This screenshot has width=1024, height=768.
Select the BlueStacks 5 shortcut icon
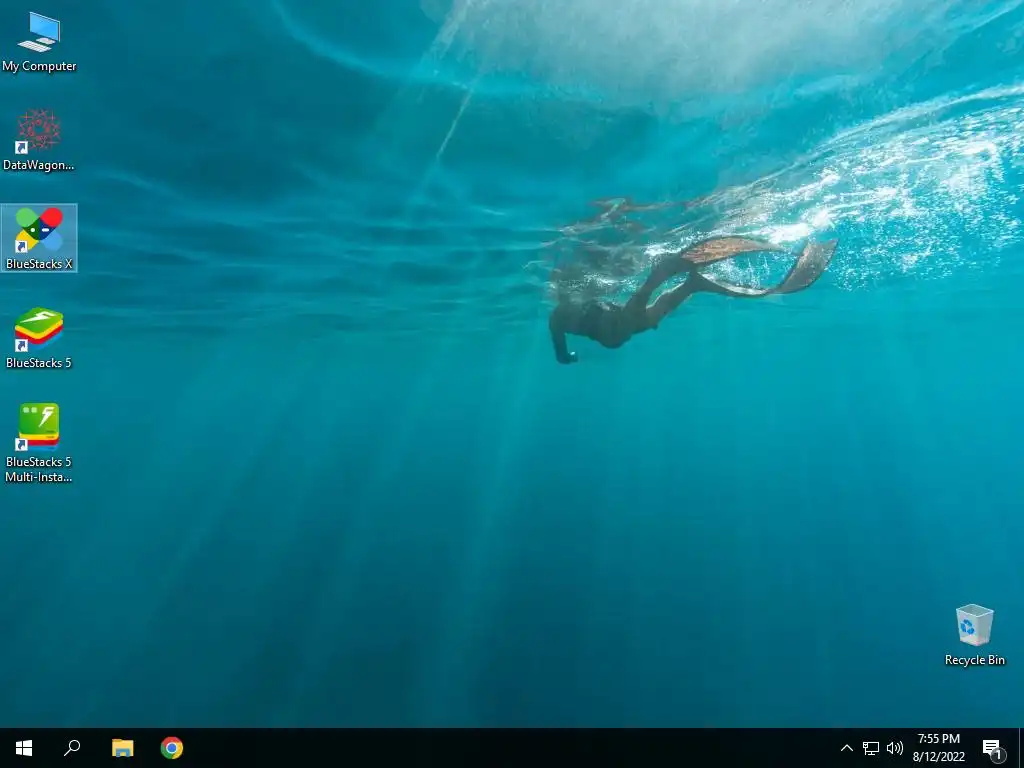coord(39,338)
